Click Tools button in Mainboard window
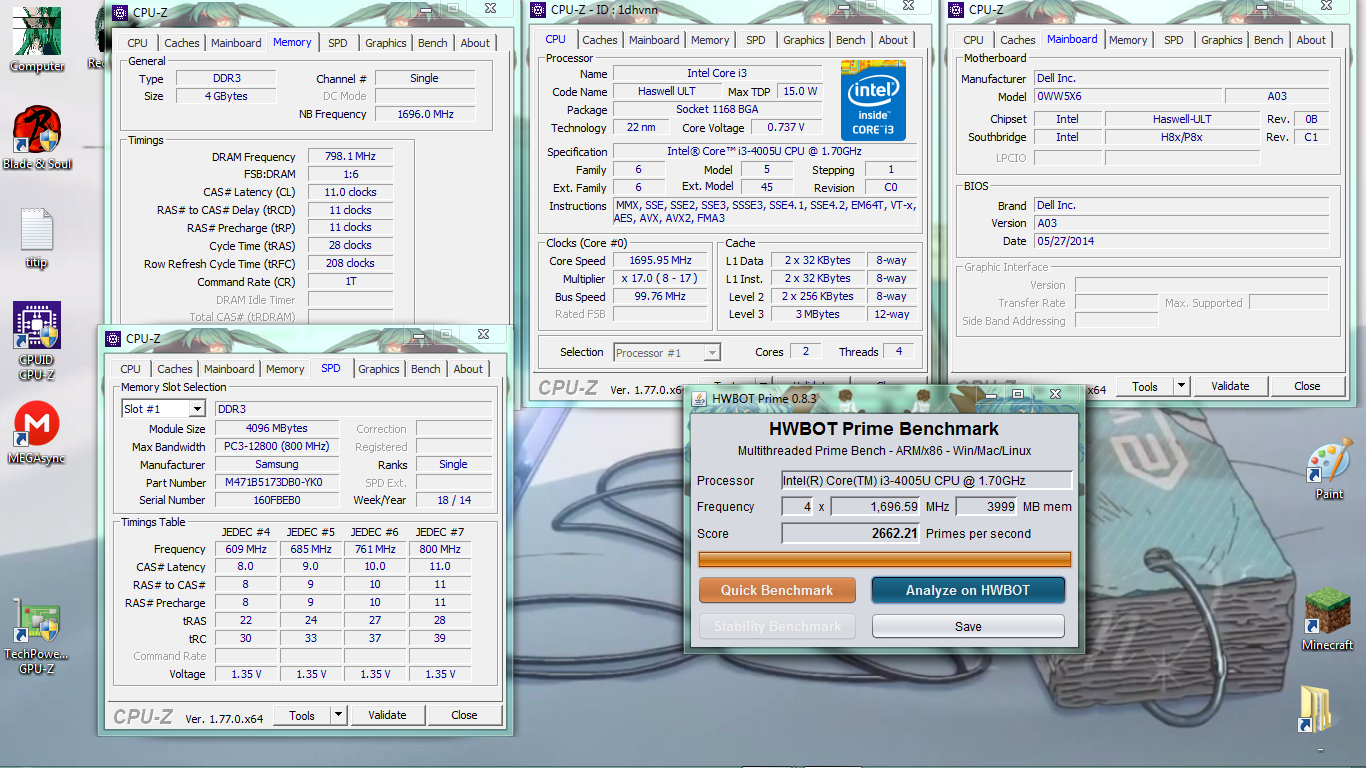This screenshot has width=1366, height=768. [x=1145, y=386]
